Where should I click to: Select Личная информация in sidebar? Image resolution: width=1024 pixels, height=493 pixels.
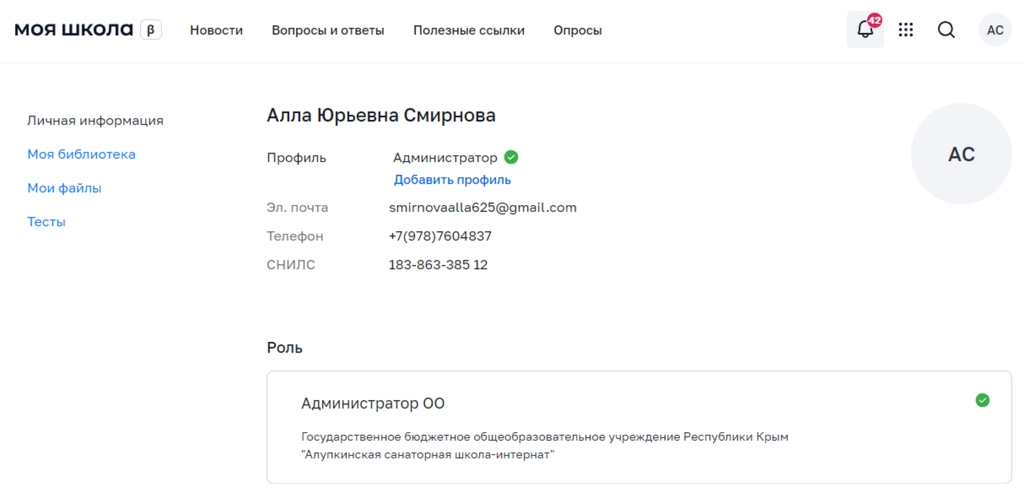click(x=95, y=121)
